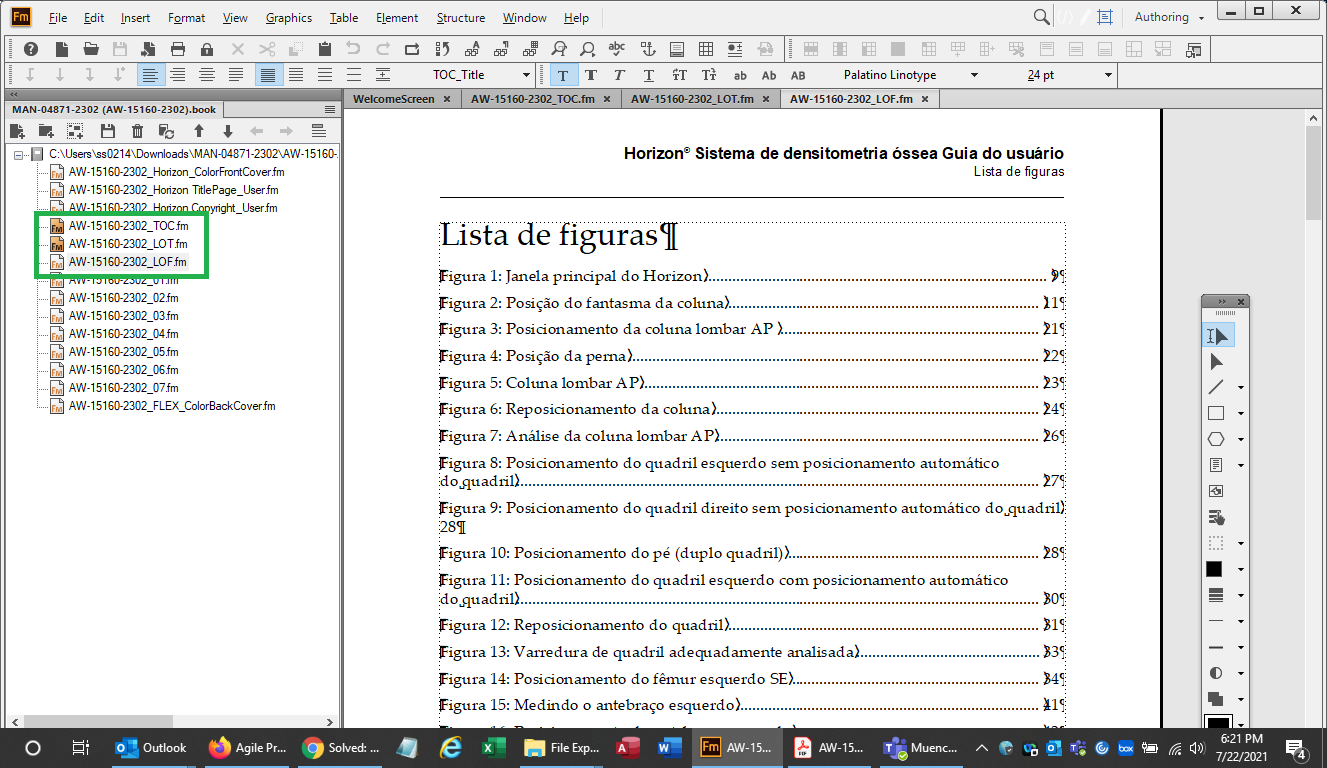The width and height of the screenshot is (1327, 768).
Task: Enable center paragraph alignment
Action: [x=178, y=74]
